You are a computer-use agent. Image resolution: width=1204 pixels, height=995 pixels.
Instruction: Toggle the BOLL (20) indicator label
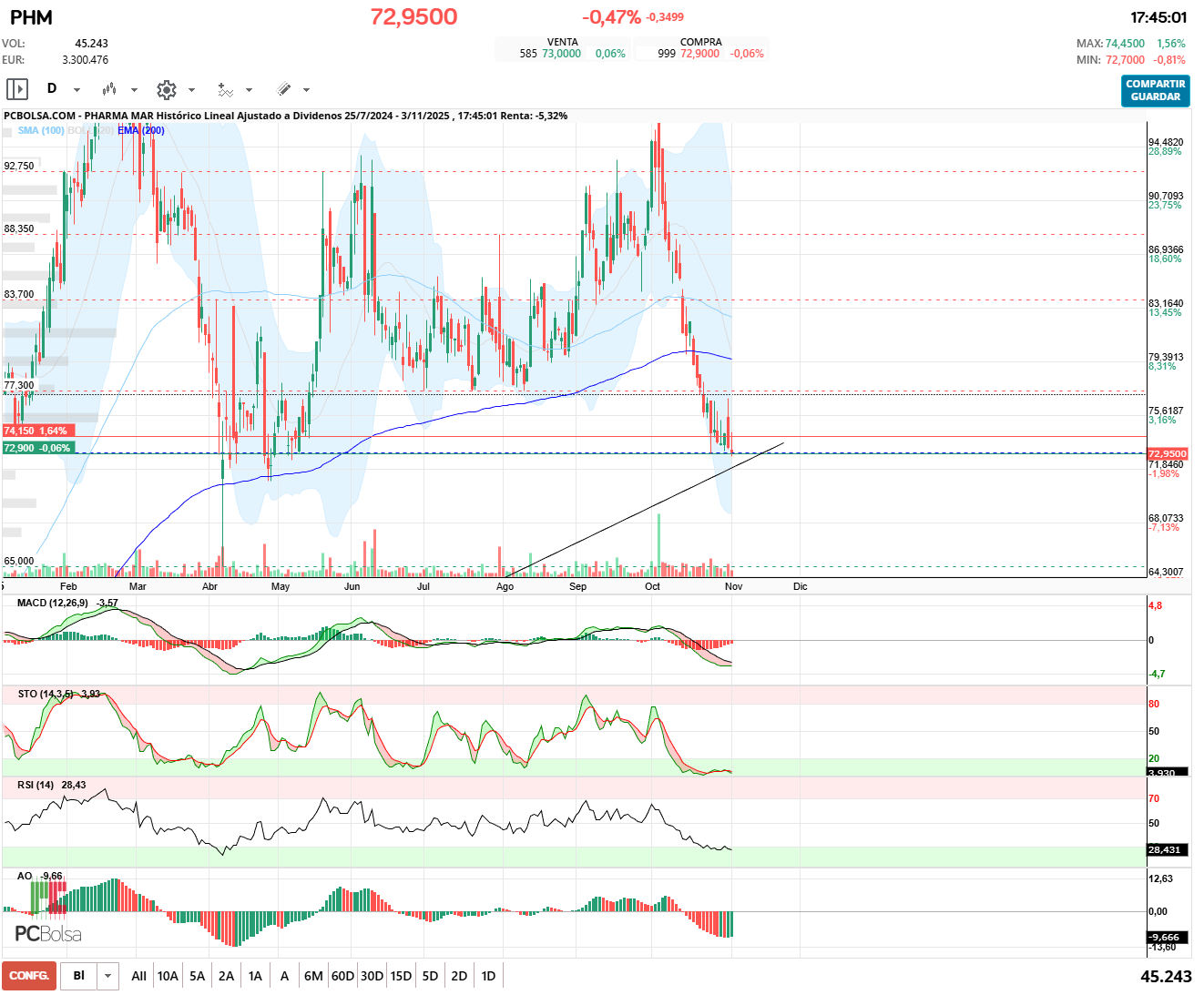91,130
